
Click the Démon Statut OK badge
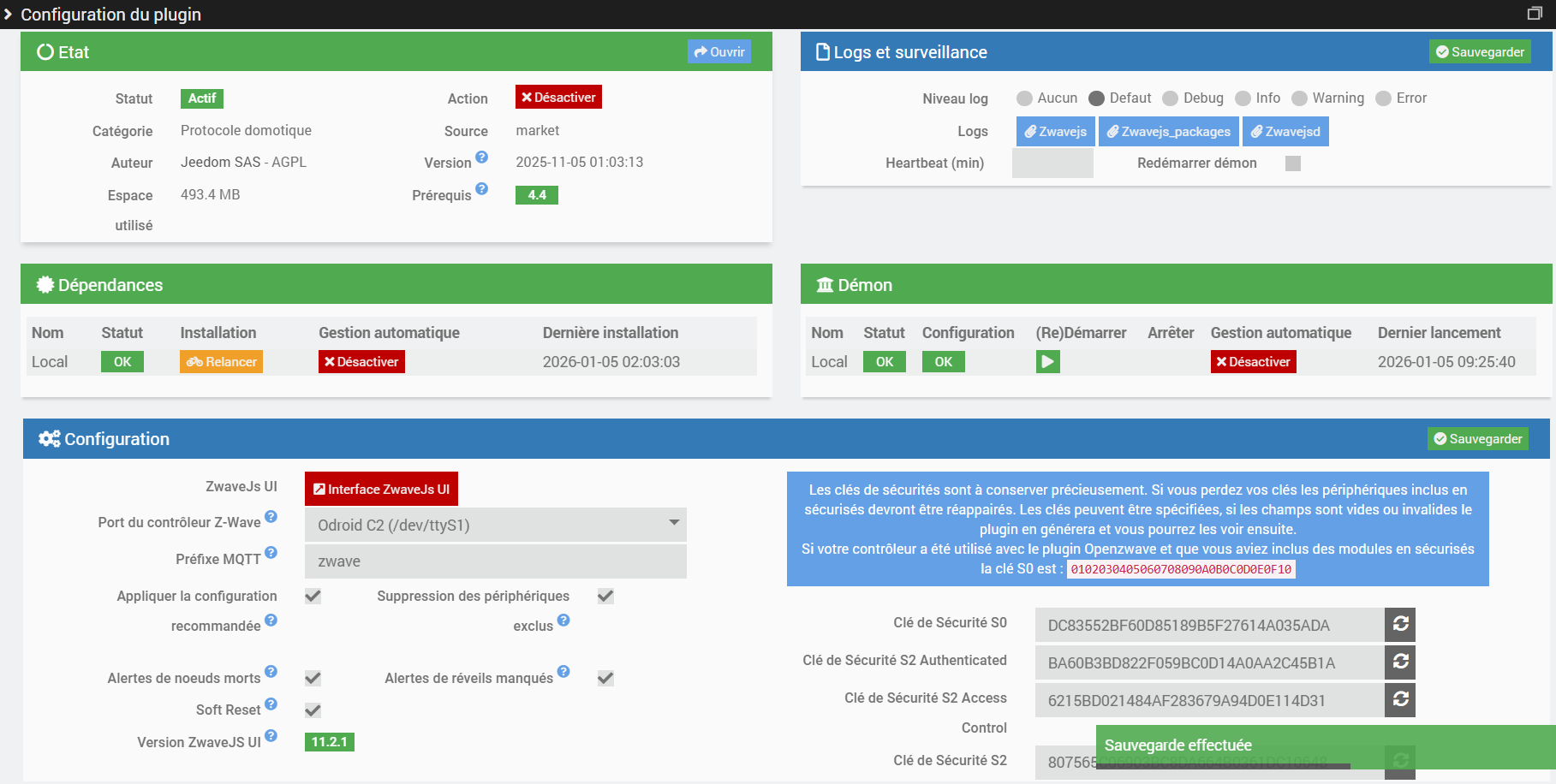click(885, 362)
